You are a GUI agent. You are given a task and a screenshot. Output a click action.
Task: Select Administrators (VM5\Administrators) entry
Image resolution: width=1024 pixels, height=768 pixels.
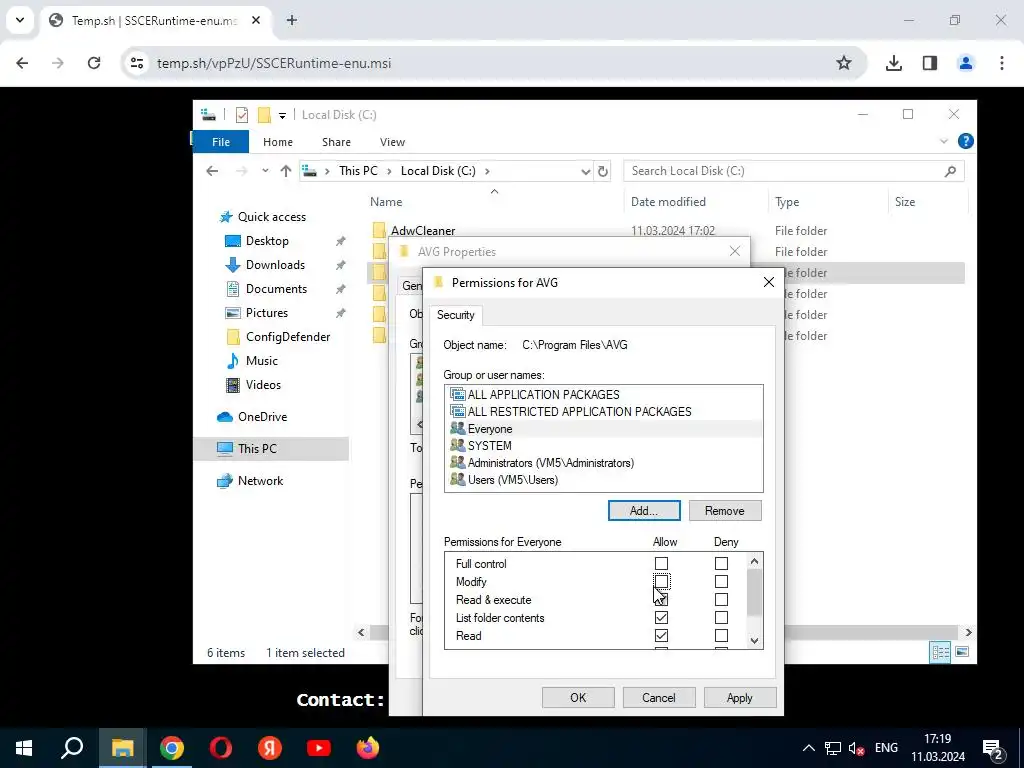click(x=551, y=462)
